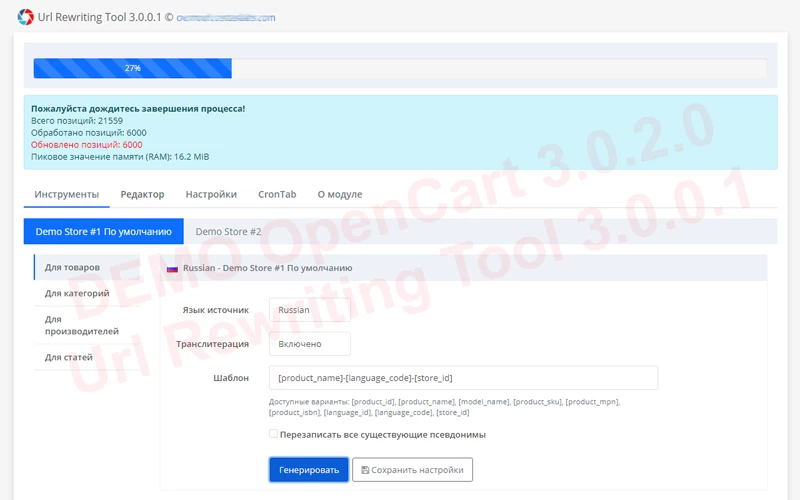Click the Шаблон field label

coord(231,378)
